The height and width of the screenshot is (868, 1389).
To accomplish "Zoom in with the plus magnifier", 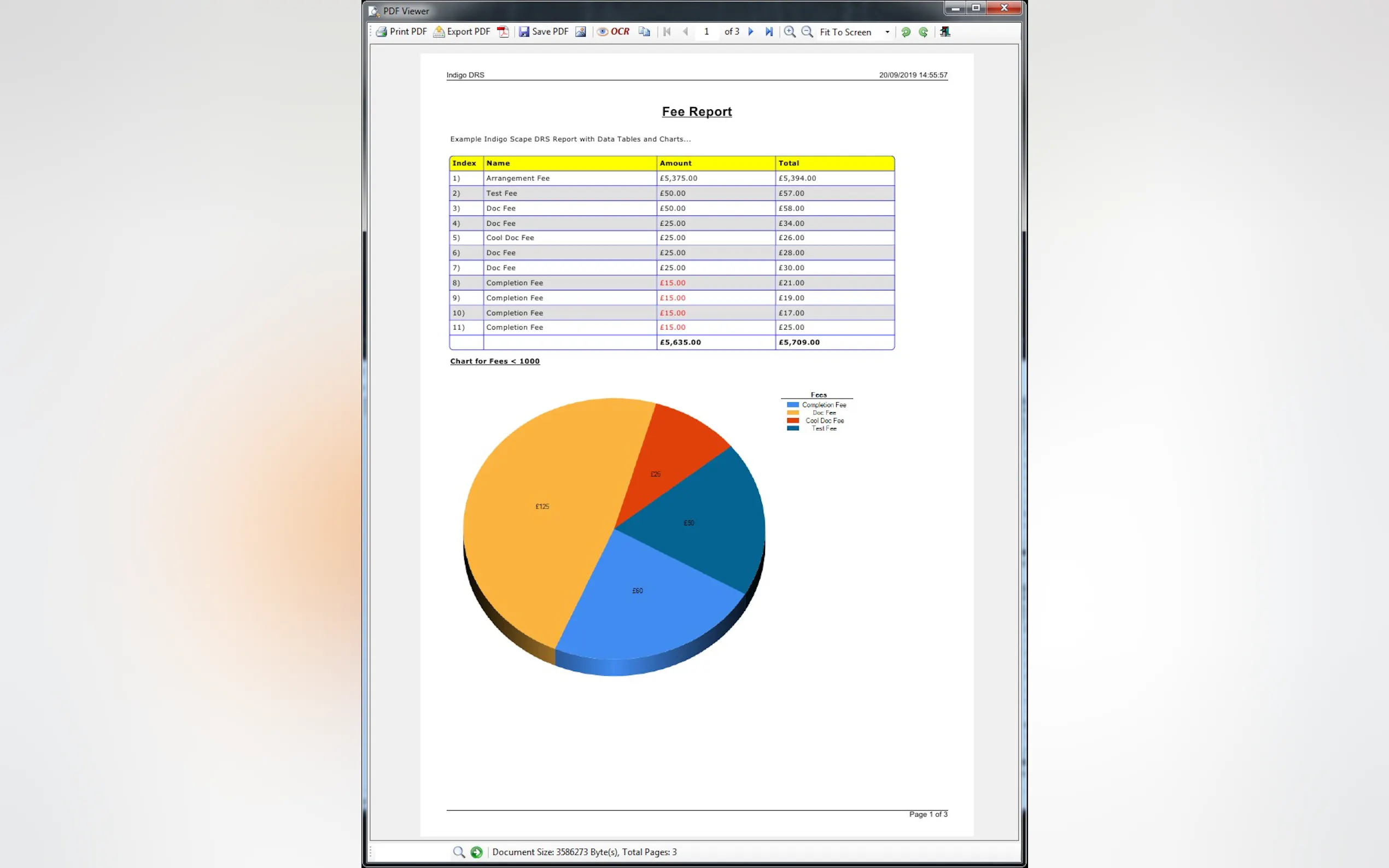I will coord(790,32).
